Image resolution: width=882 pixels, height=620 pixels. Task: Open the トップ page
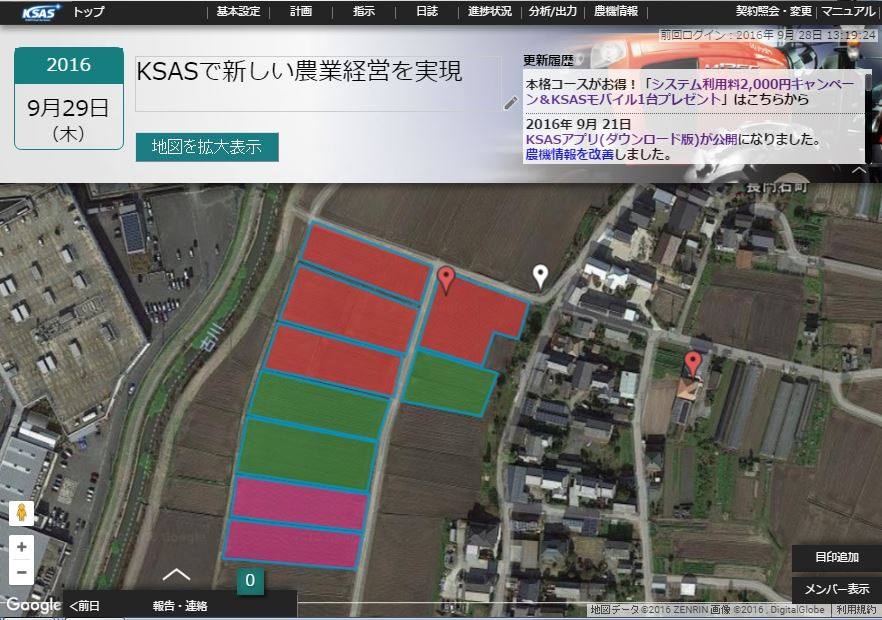[x=88, y=12]
